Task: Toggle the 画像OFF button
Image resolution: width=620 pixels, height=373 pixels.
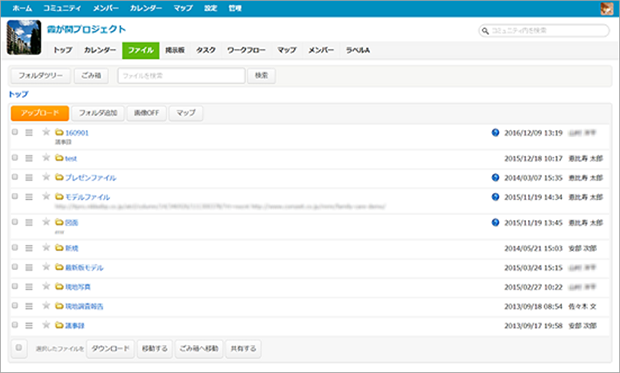Action: click(146, 113)
